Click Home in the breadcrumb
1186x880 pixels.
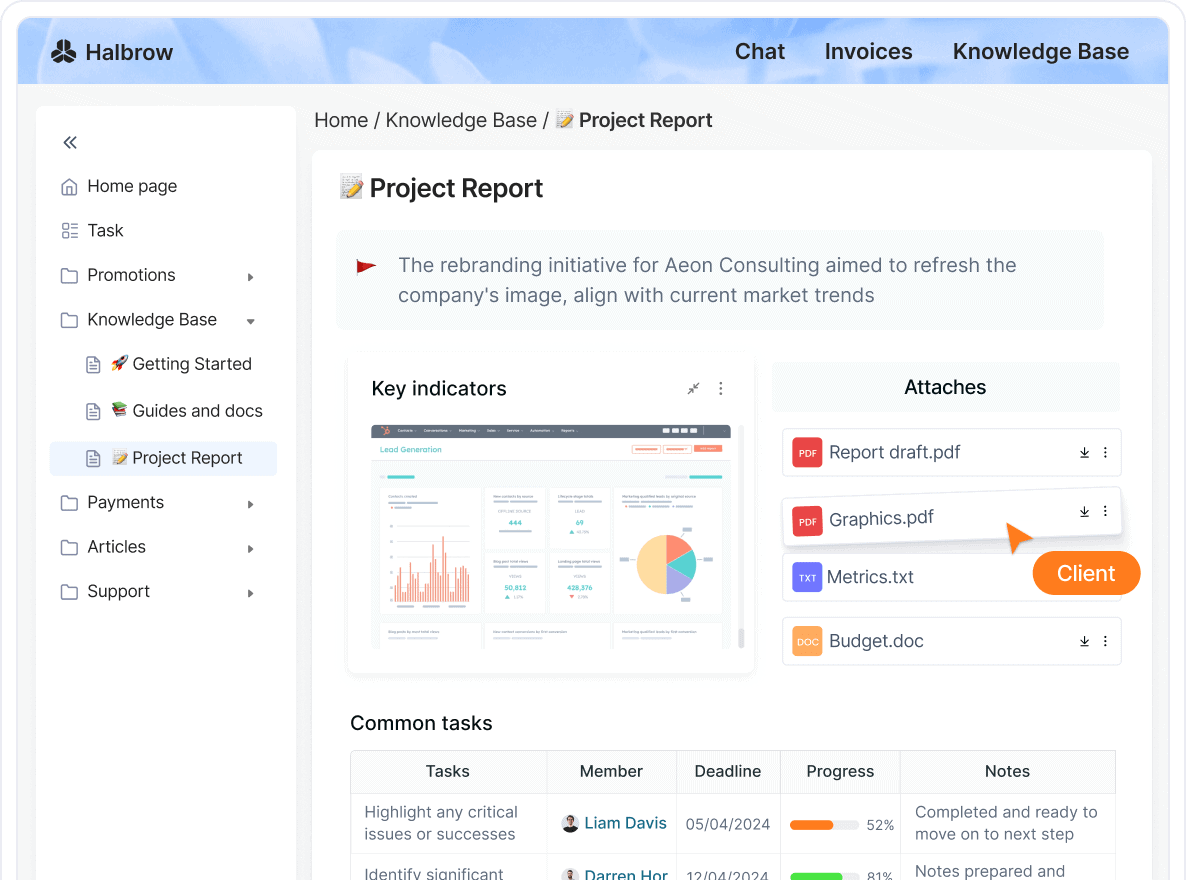tap(341, 120)
